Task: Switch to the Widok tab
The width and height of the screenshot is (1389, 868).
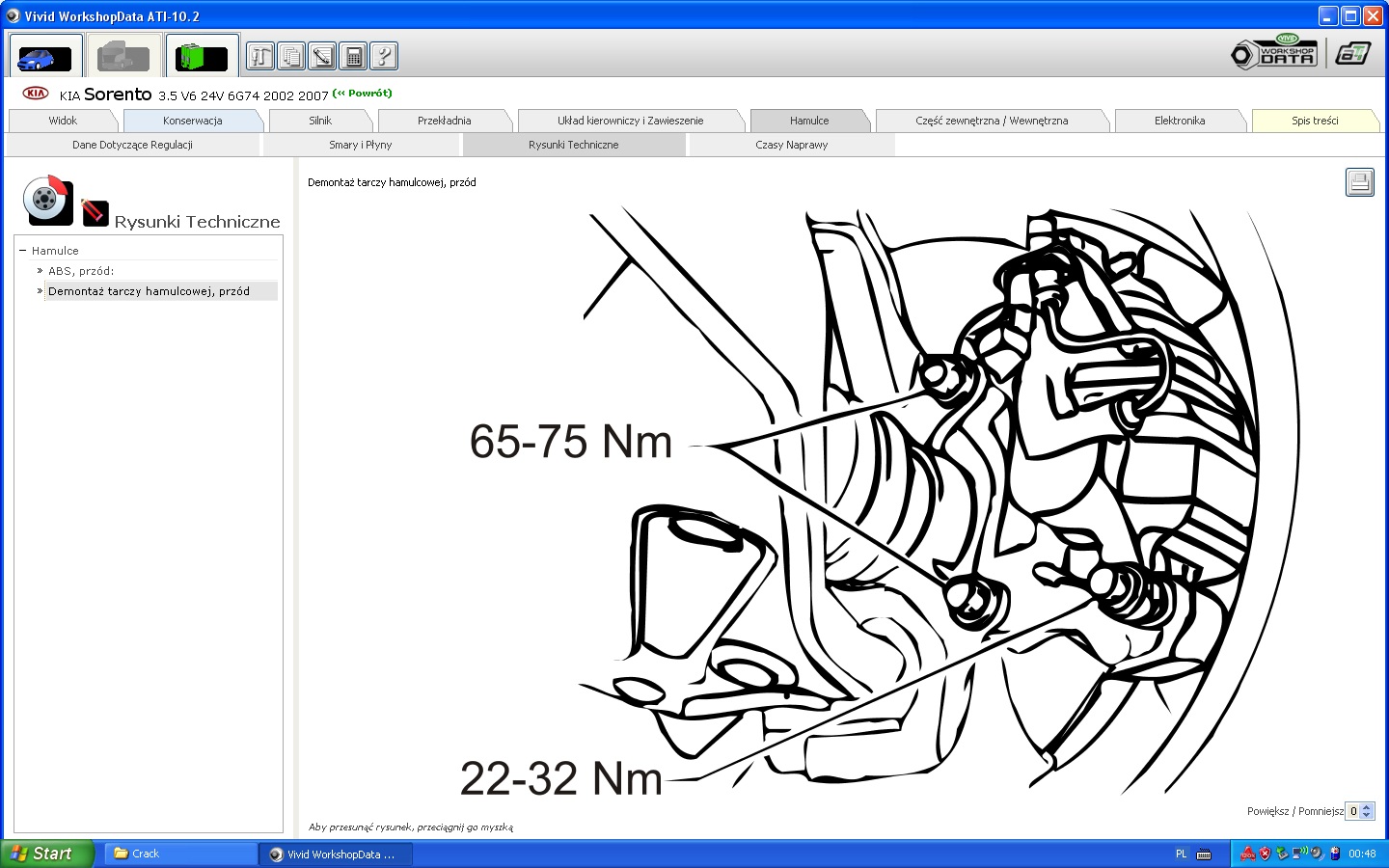Action: (63, 121)
